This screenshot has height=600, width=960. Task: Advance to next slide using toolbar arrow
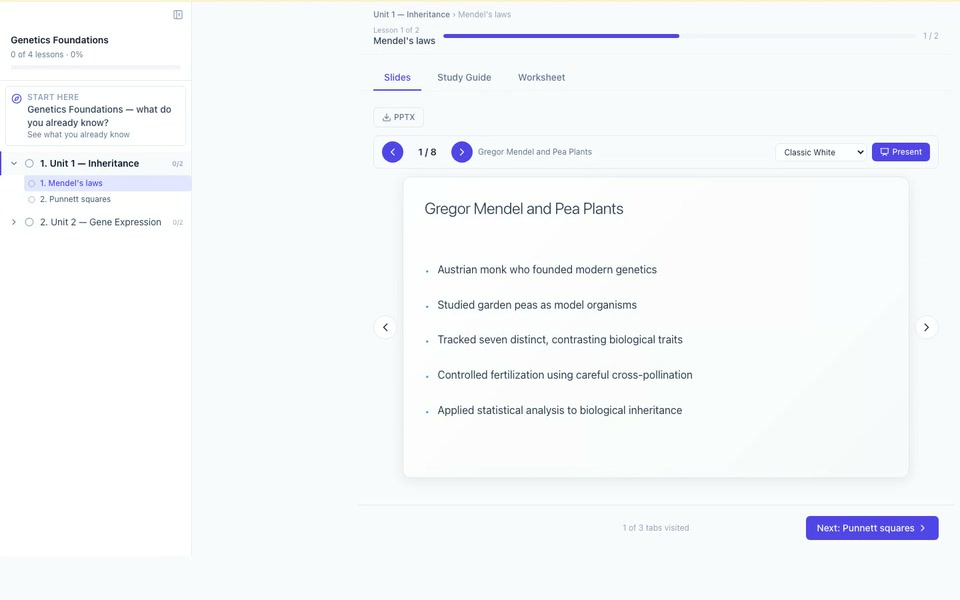(462, 152)
